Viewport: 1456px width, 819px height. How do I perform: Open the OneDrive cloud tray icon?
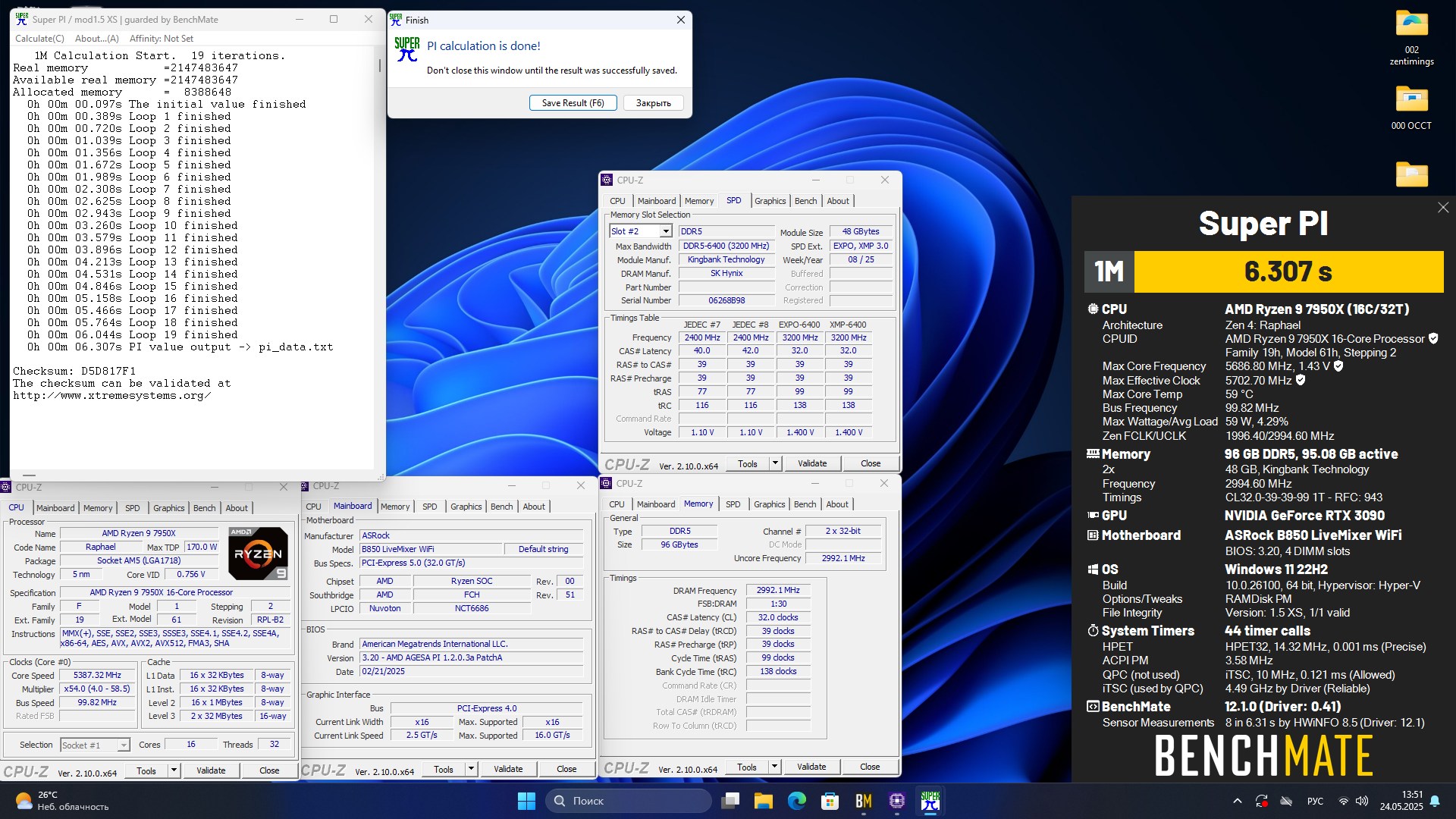click(x=1286, y=801)
